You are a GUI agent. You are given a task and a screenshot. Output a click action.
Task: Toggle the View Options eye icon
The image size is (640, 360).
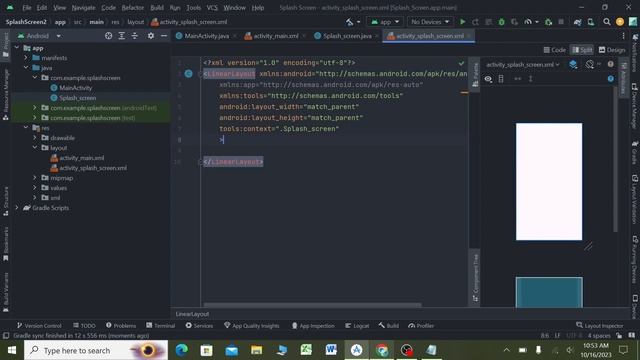(488, 79)
